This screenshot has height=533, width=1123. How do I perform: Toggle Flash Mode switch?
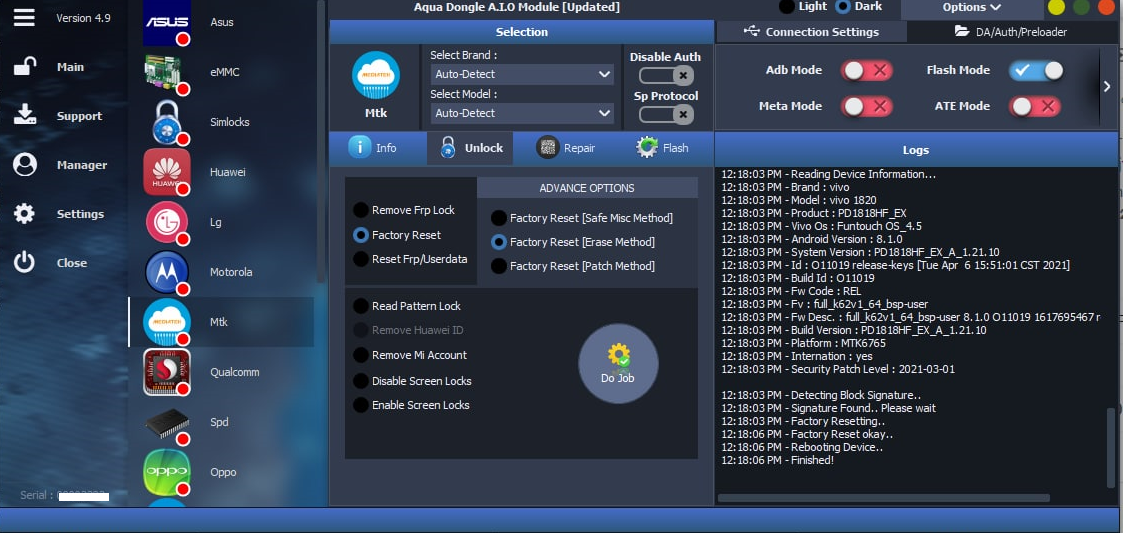tap(1036, 70)
